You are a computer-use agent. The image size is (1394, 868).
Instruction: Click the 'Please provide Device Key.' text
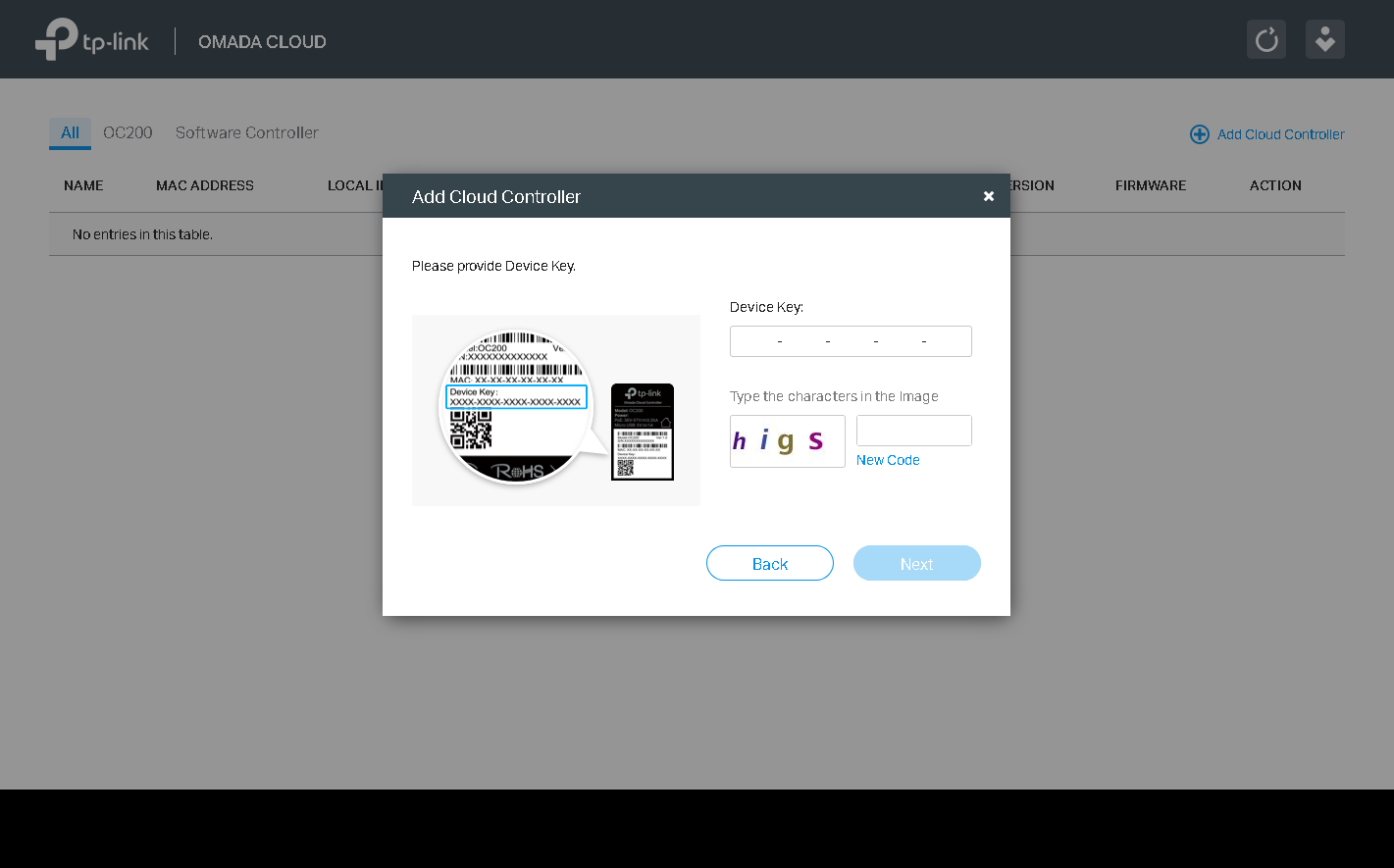click(x=493, y=266)
